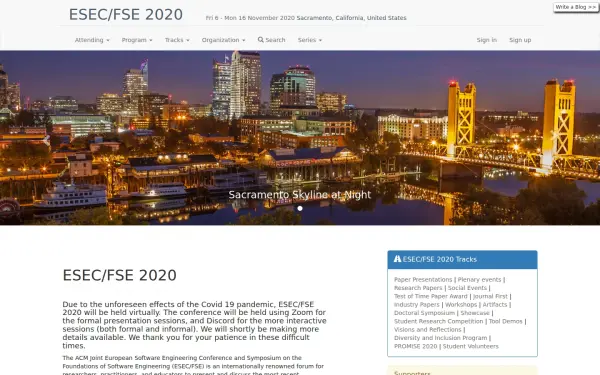The height and width of the screenshot is (375, 600).
Task: Open the Tool Demos track
Action: click(505, 321)
